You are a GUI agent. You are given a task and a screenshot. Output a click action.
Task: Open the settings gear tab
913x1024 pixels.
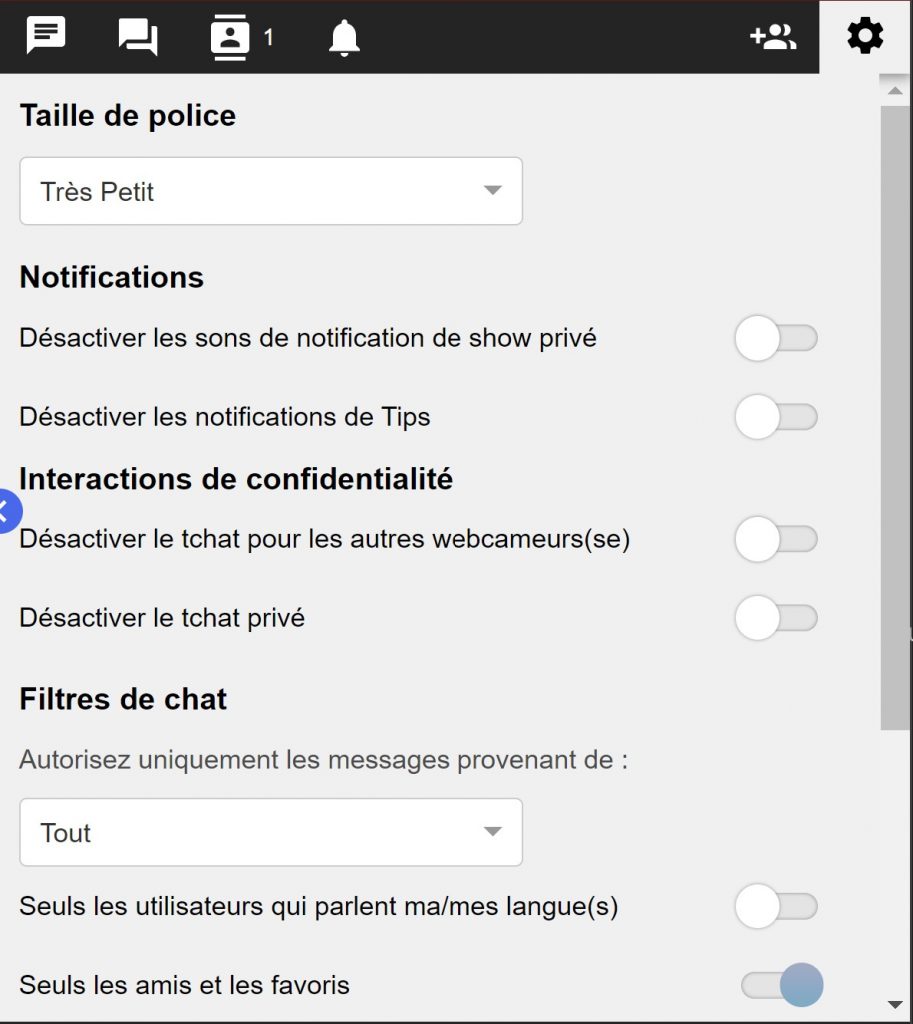point(865,37)
